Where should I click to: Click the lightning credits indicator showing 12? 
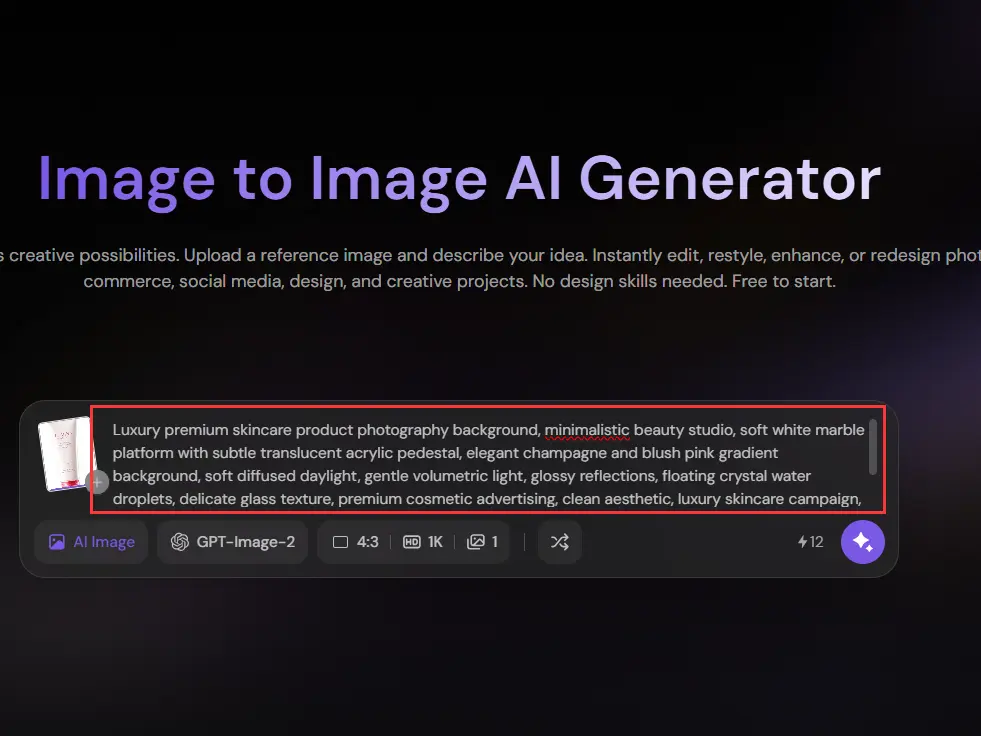click(810, 542)
